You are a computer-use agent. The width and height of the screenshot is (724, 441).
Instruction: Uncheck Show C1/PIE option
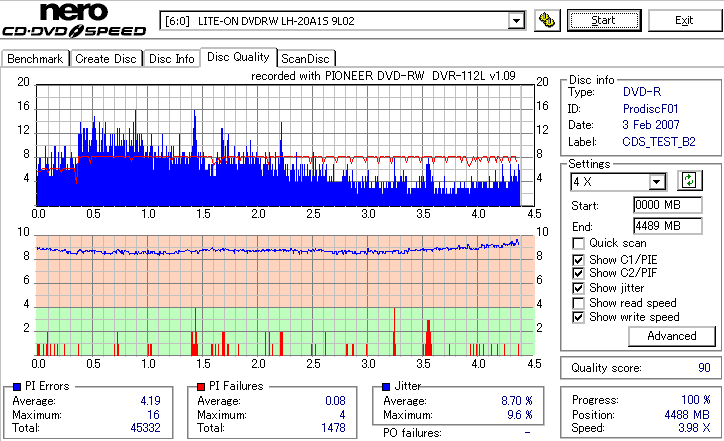pyautogui.click(x=578, y=260)
